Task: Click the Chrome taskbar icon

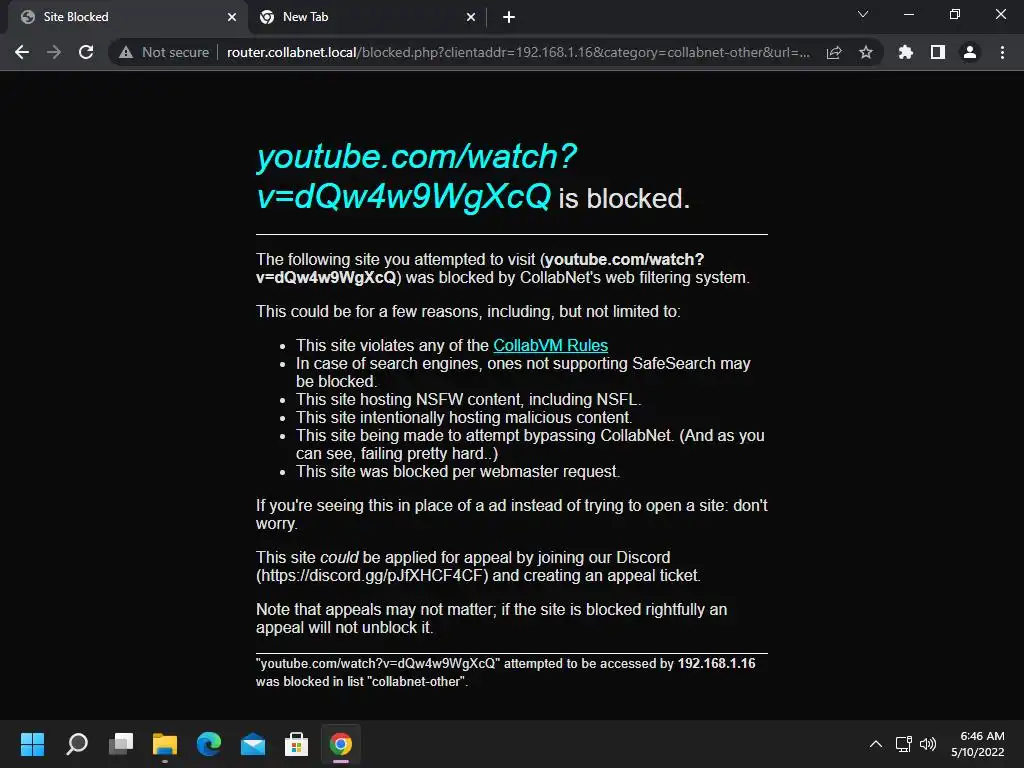Action: (340, 744)
